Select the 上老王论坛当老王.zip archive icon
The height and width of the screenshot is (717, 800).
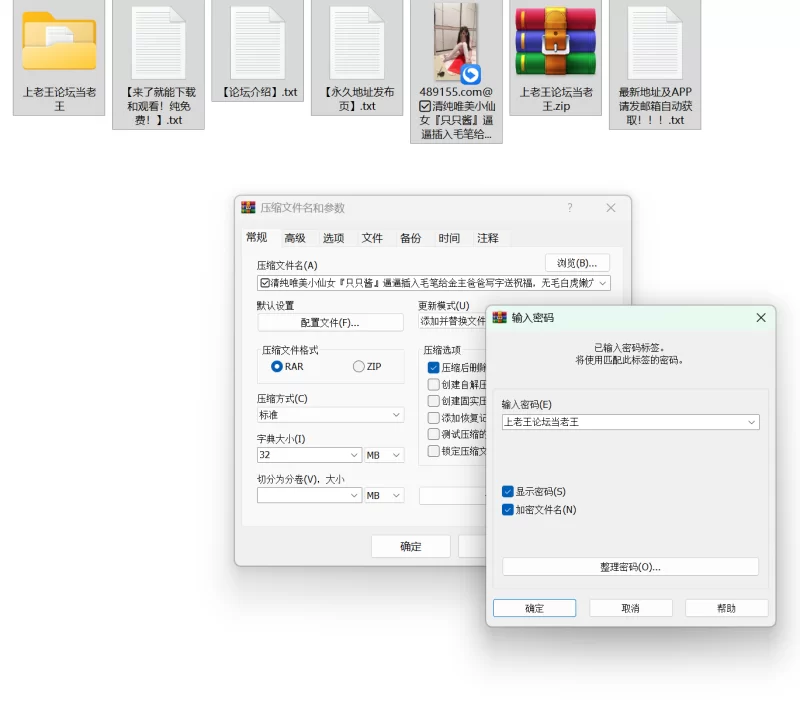[x=556, y=42]
